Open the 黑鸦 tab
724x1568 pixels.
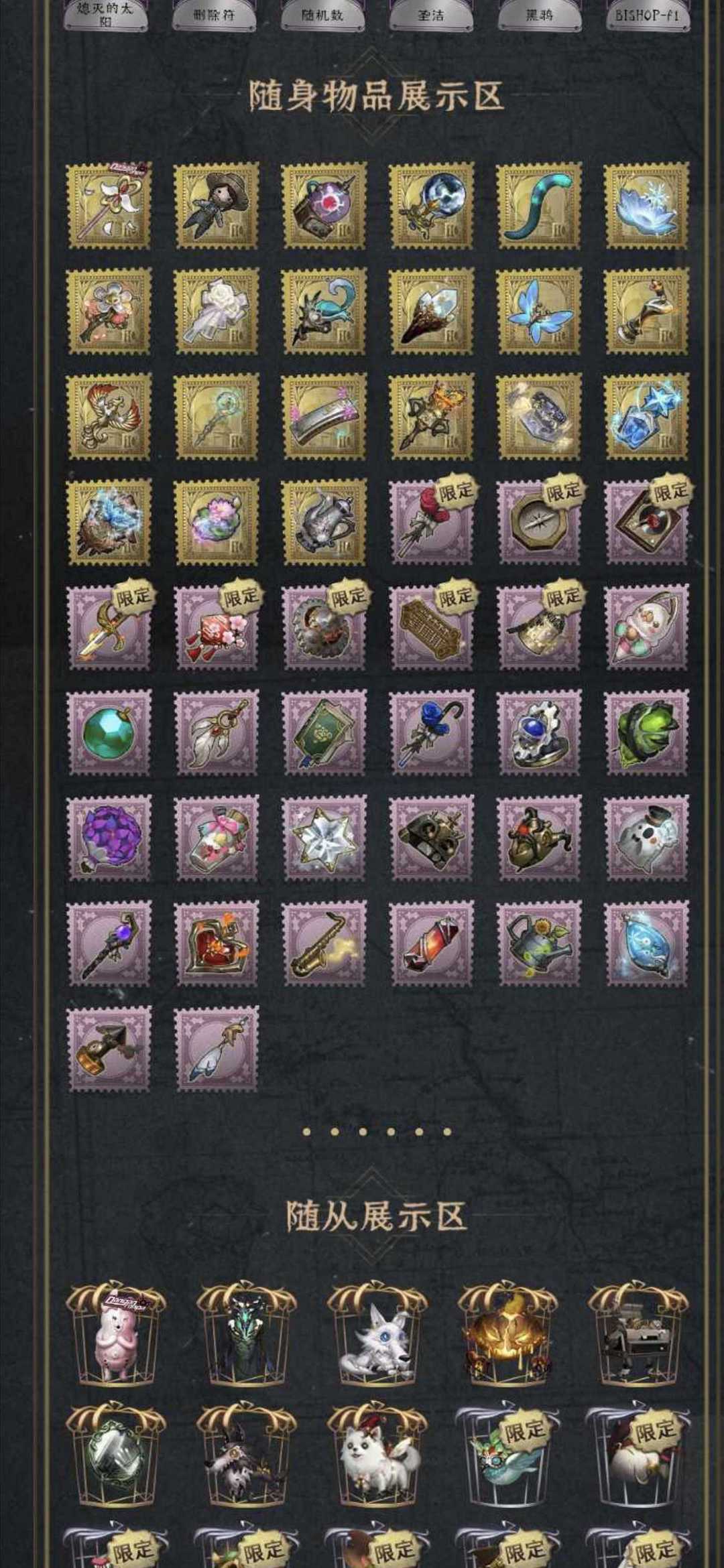(539, 15)
